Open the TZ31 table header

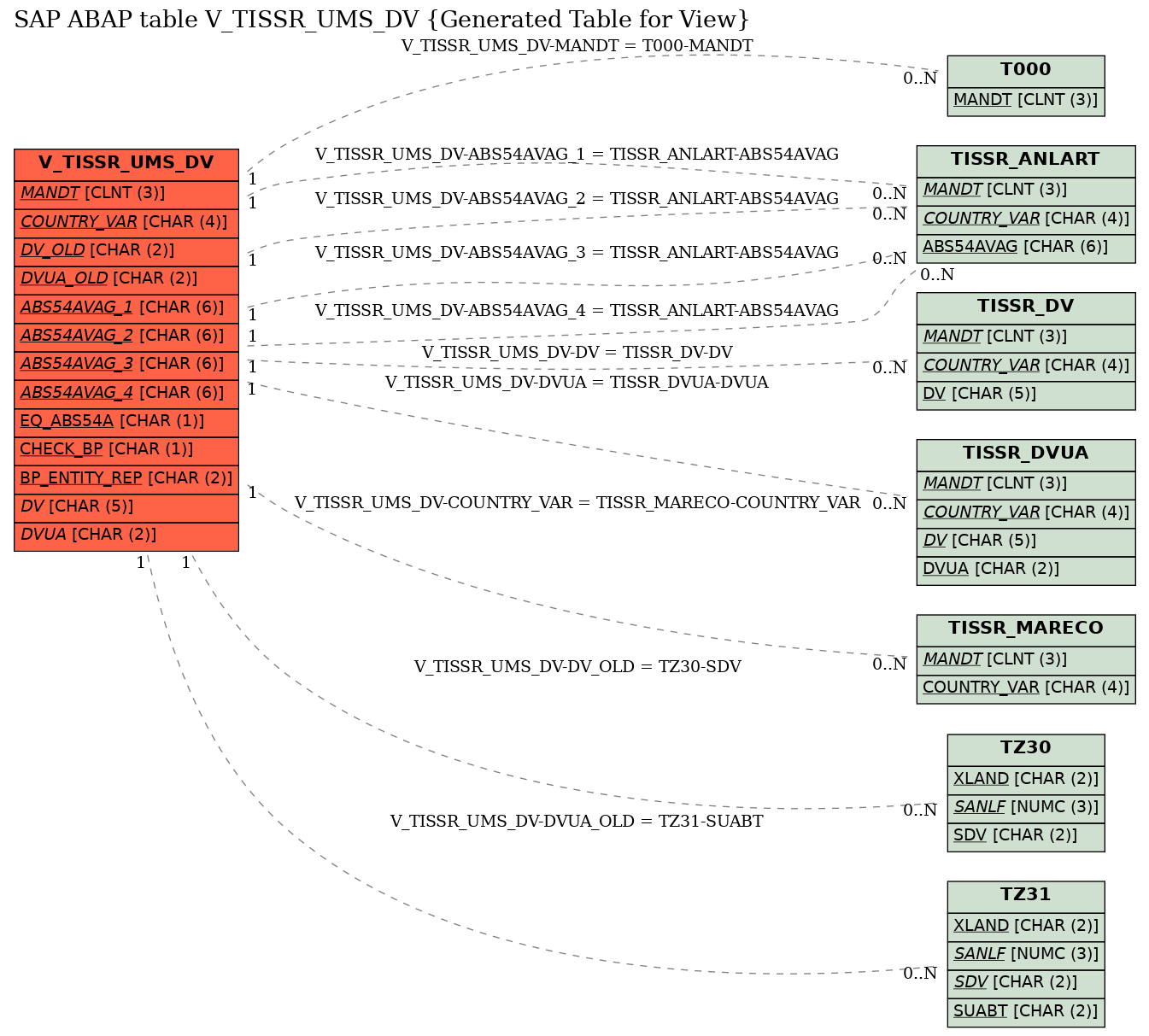(1026, 896)
